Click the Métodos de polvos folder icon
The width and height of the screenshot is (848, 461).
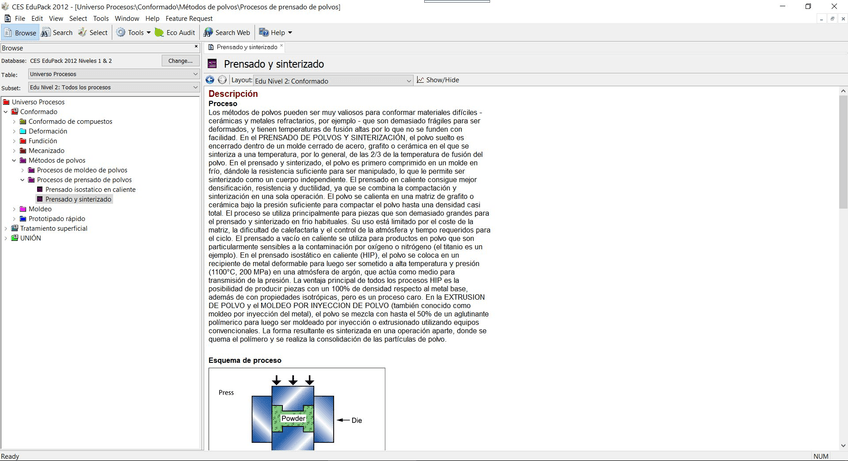tap(23, 160)
